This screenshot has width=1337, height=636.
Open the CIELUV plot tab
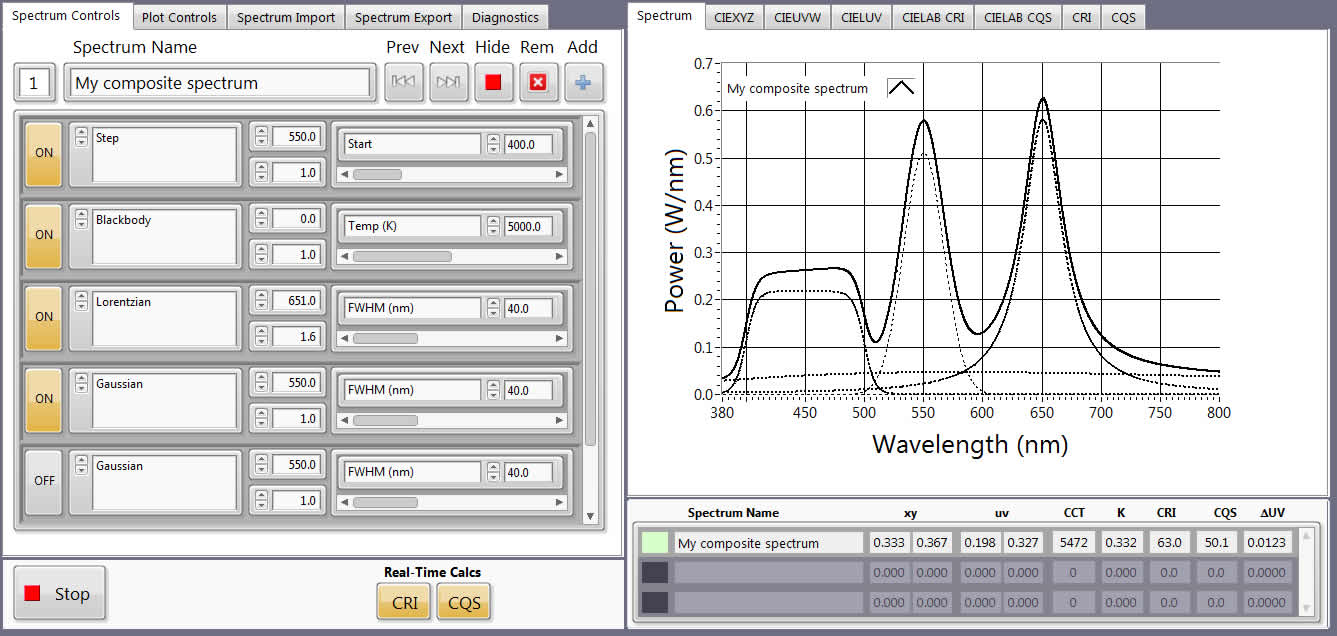[861, 17]
